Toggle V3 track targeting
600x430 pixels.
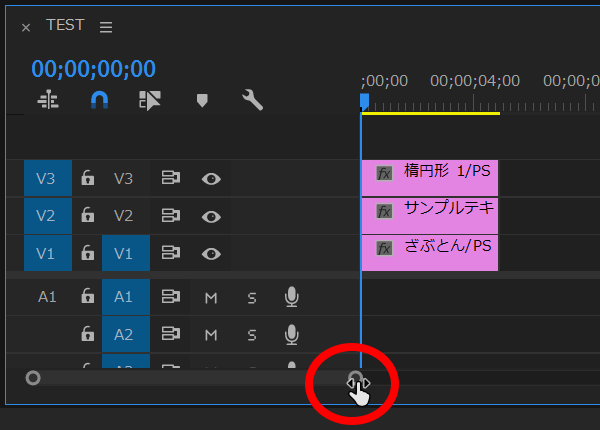[x=126, y=178]
